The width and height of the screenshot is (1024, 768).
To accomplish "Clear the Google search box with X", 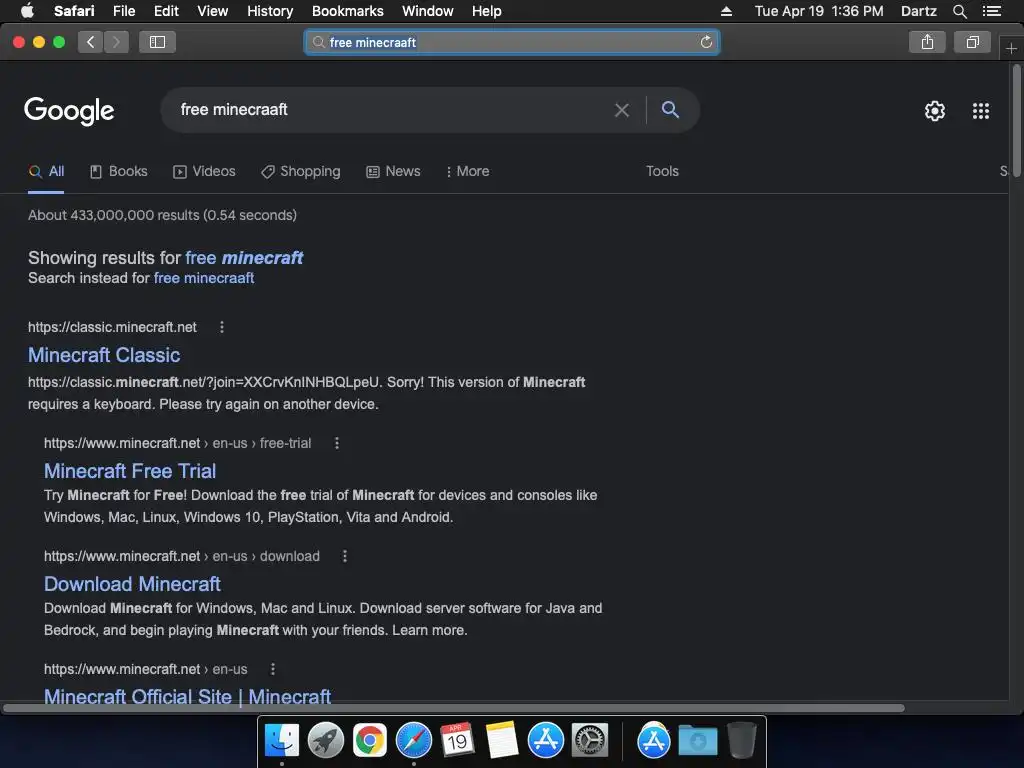I will pos(622,110).
